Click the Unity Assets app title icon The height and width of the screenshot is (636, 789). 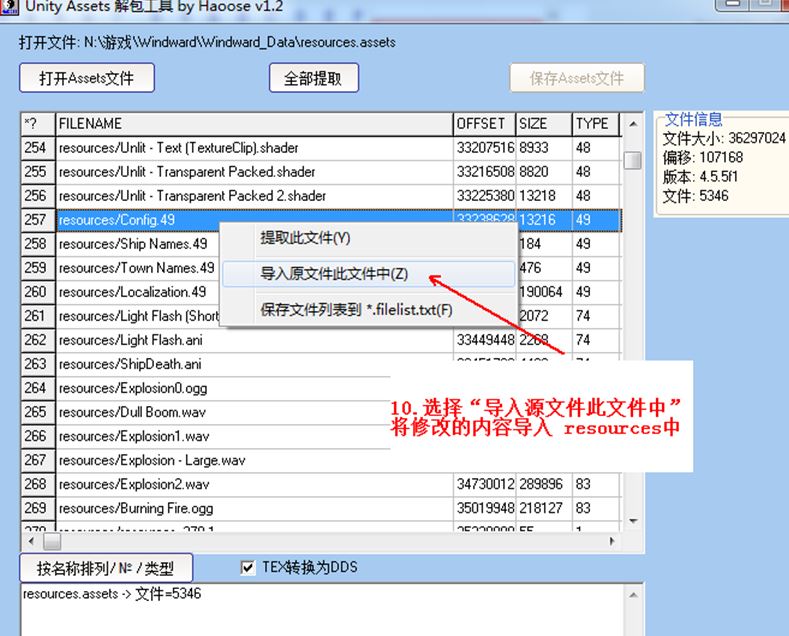[x=8, y=6]
